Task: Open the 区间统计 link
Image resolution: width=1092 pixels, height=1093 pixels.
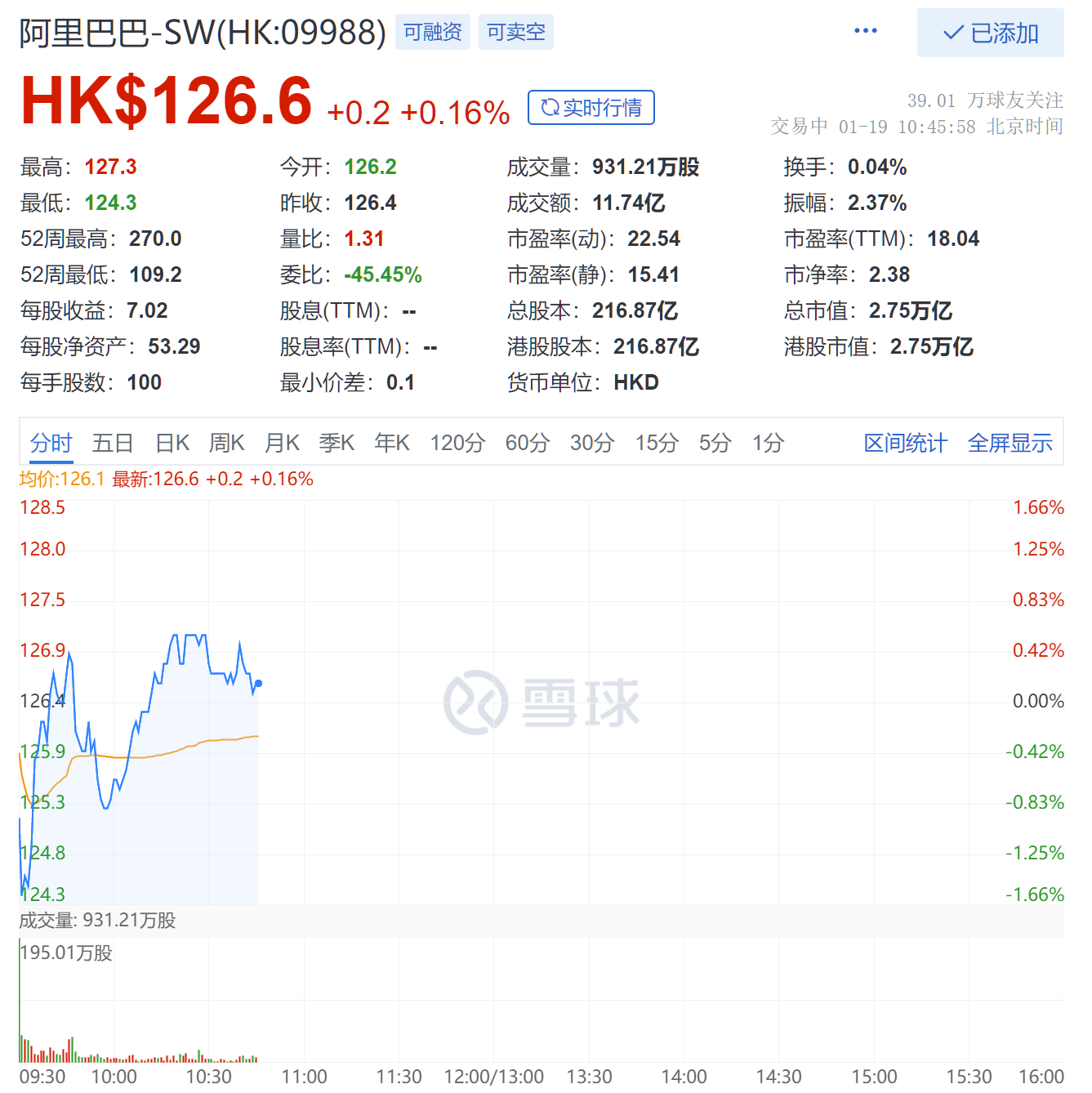Action: tap(906, 443)
